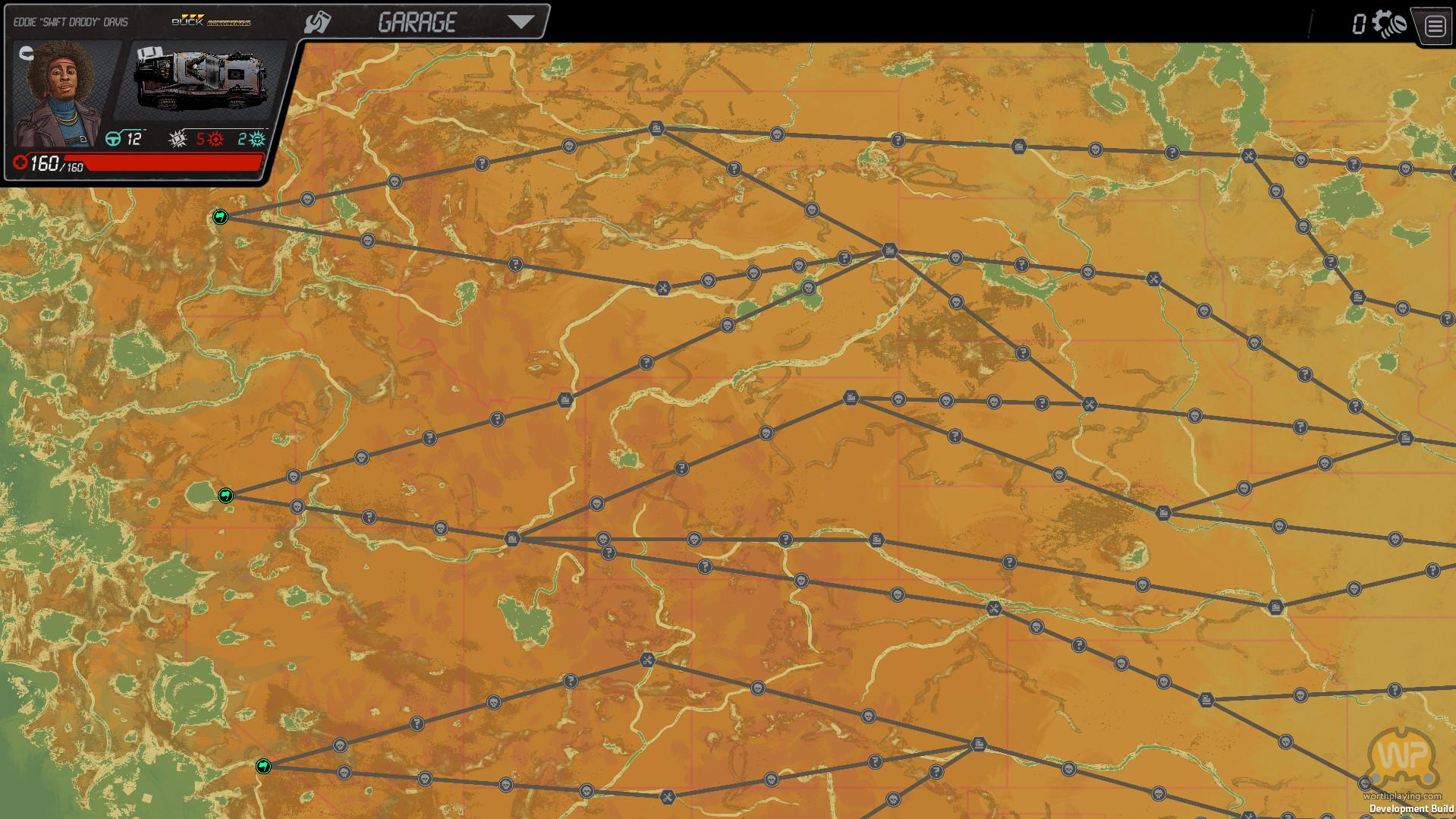Screen dimensions: 1456x819
Task: Open the Garage menu label
Action: coord(417,23)
